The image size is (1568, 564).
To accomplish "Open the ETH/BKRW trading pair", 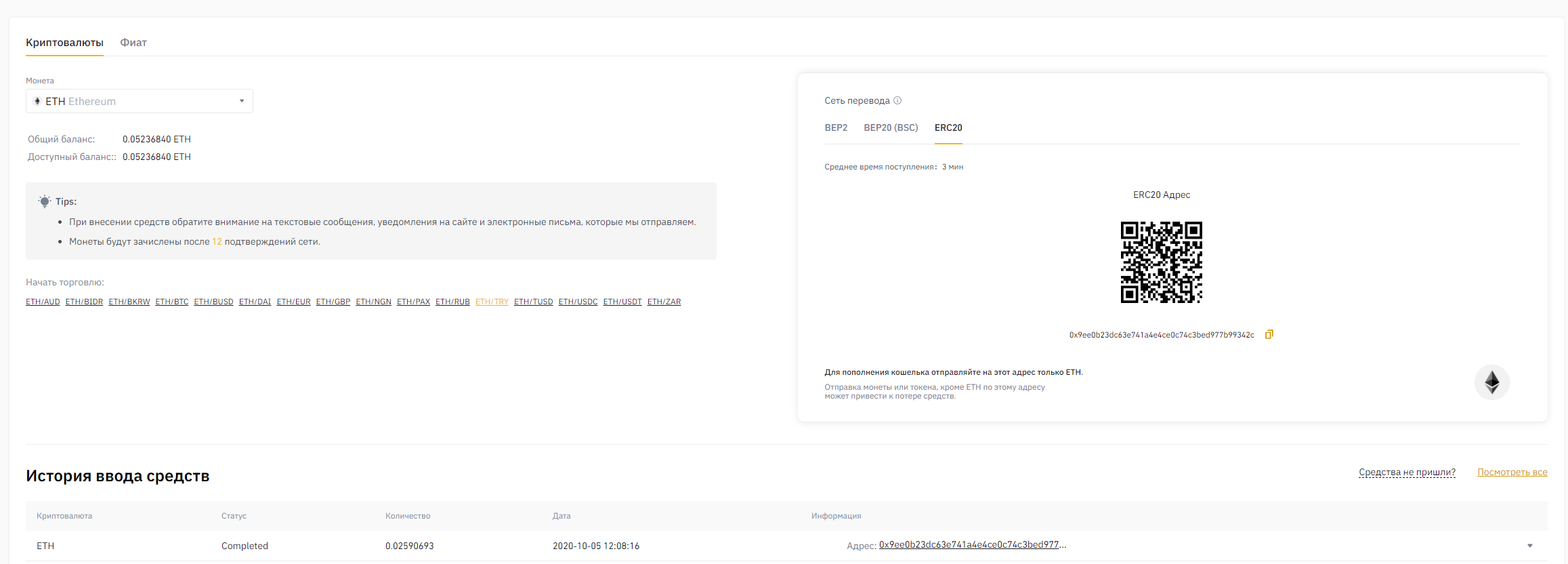I will pyautogui.click(x=129, y=302).
